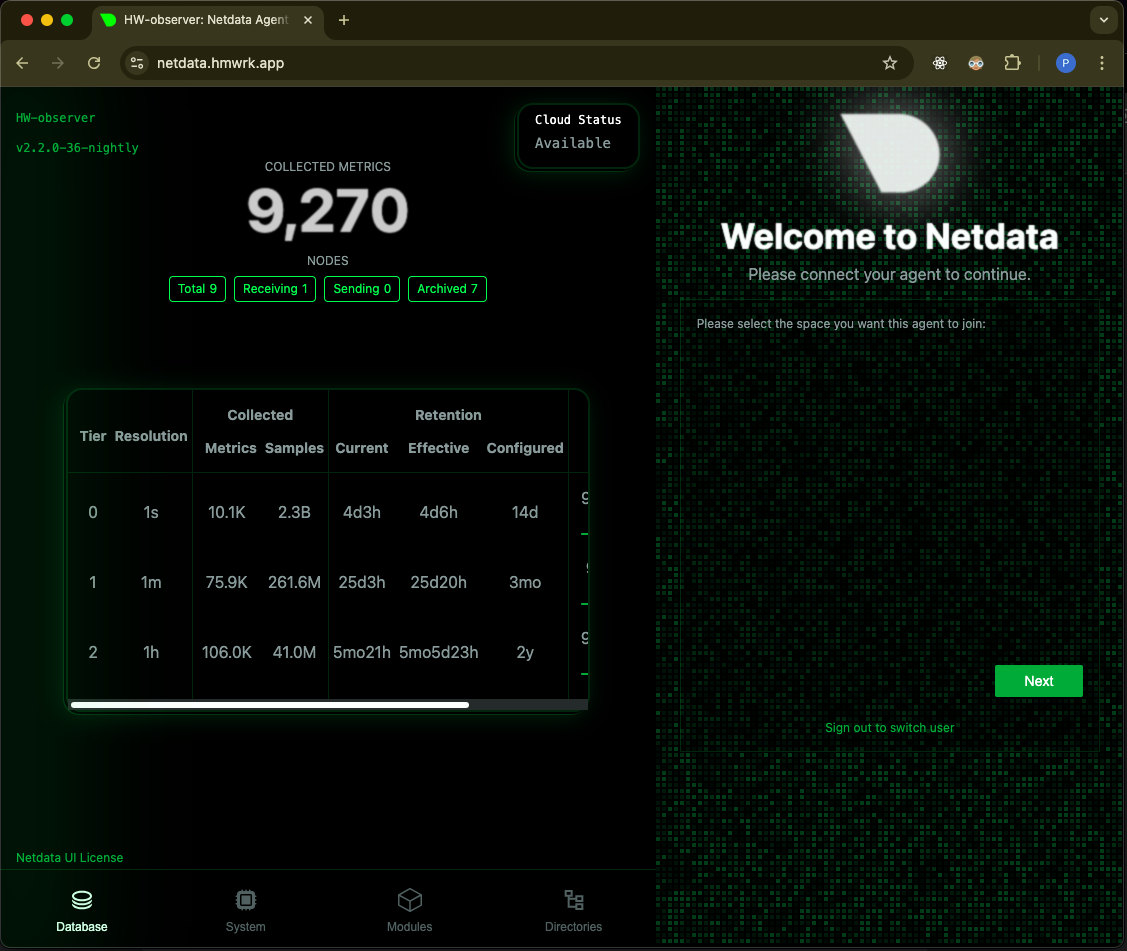
Task: Go back with the browser back arrow
Action: click(22, 63)
